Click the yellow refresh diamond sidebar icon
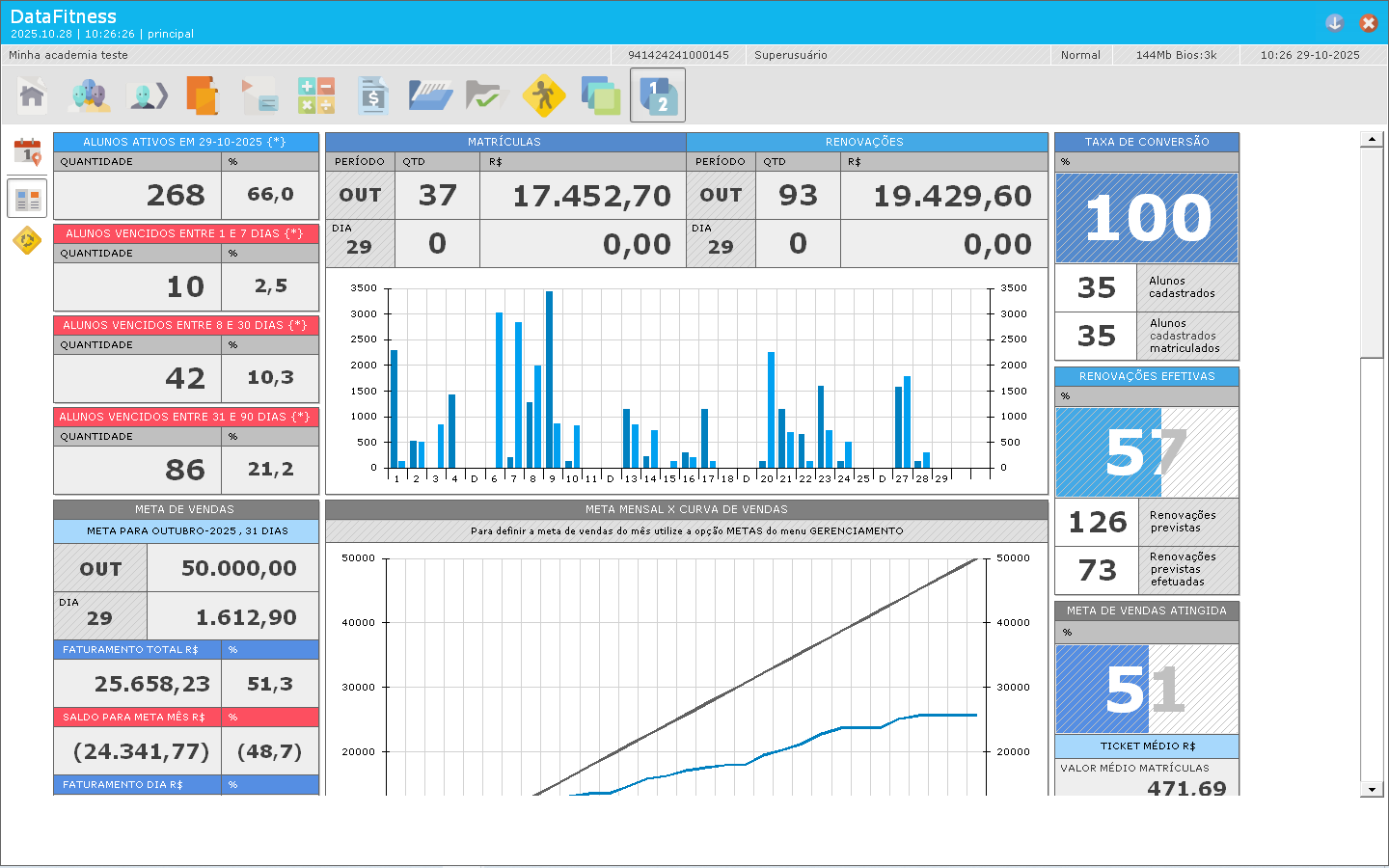The image size is (1389, 868). point(28,240)
